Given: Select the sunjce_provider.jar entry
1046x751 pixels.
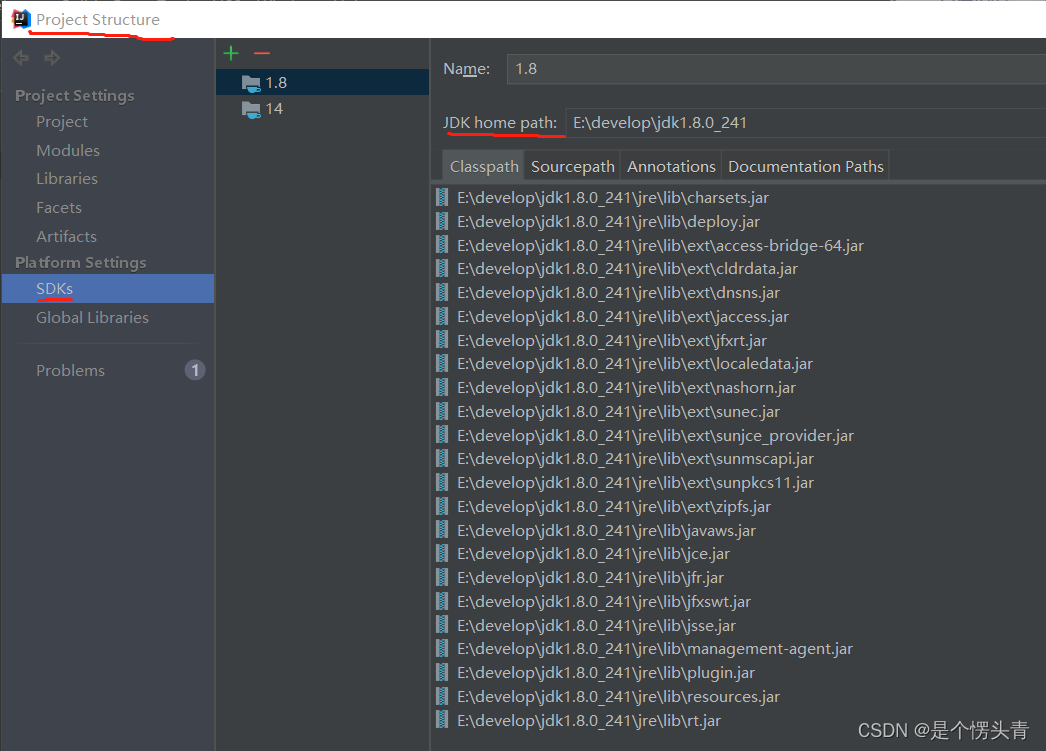Looking at the screenshot, I should (x=655, y=436).
